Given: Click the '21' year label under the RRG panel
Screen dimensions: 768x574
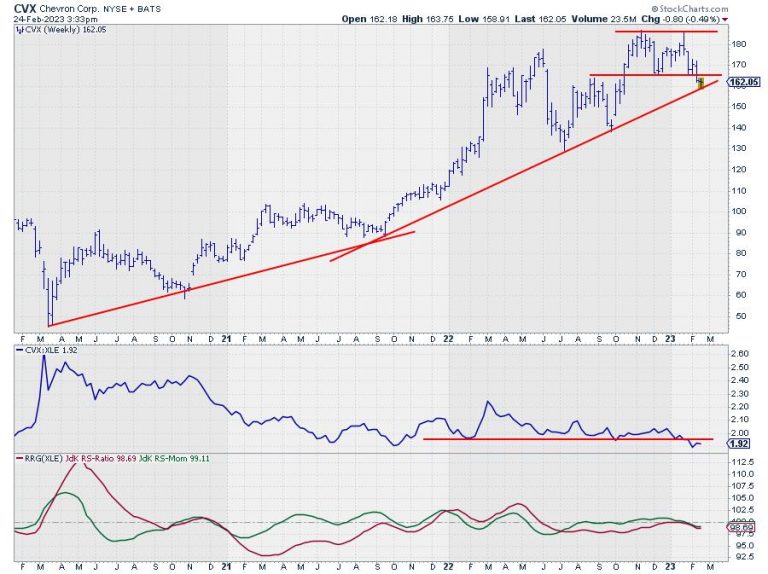Looking at the screenshot, I should [226, 567].
